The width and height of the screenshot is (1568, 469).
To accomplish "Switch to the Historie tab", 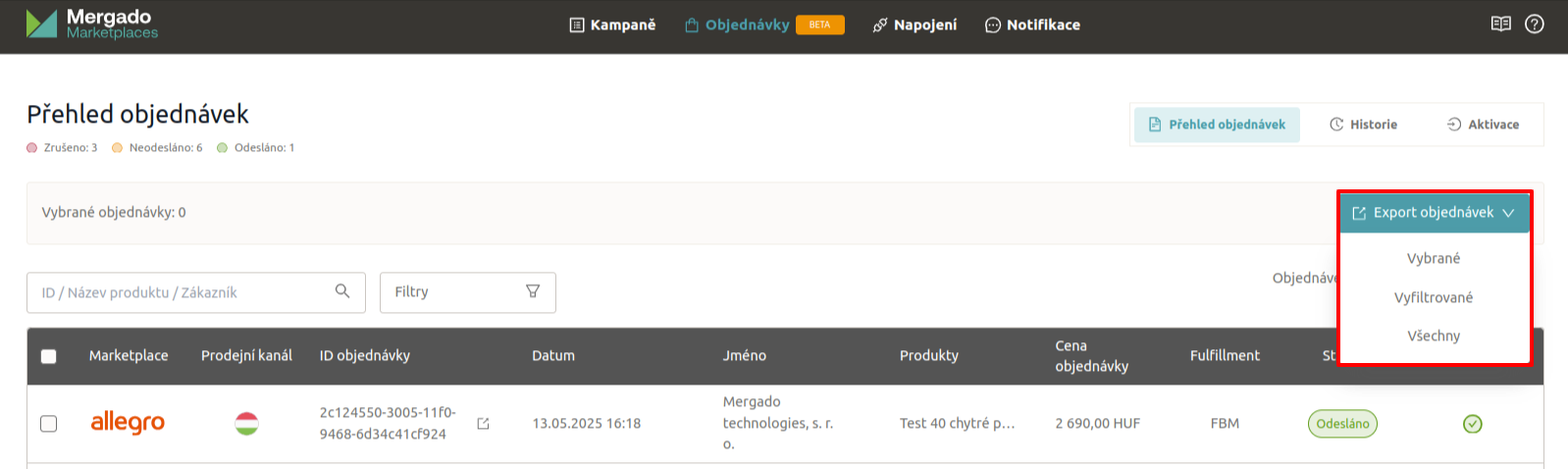I will 1363,125.
